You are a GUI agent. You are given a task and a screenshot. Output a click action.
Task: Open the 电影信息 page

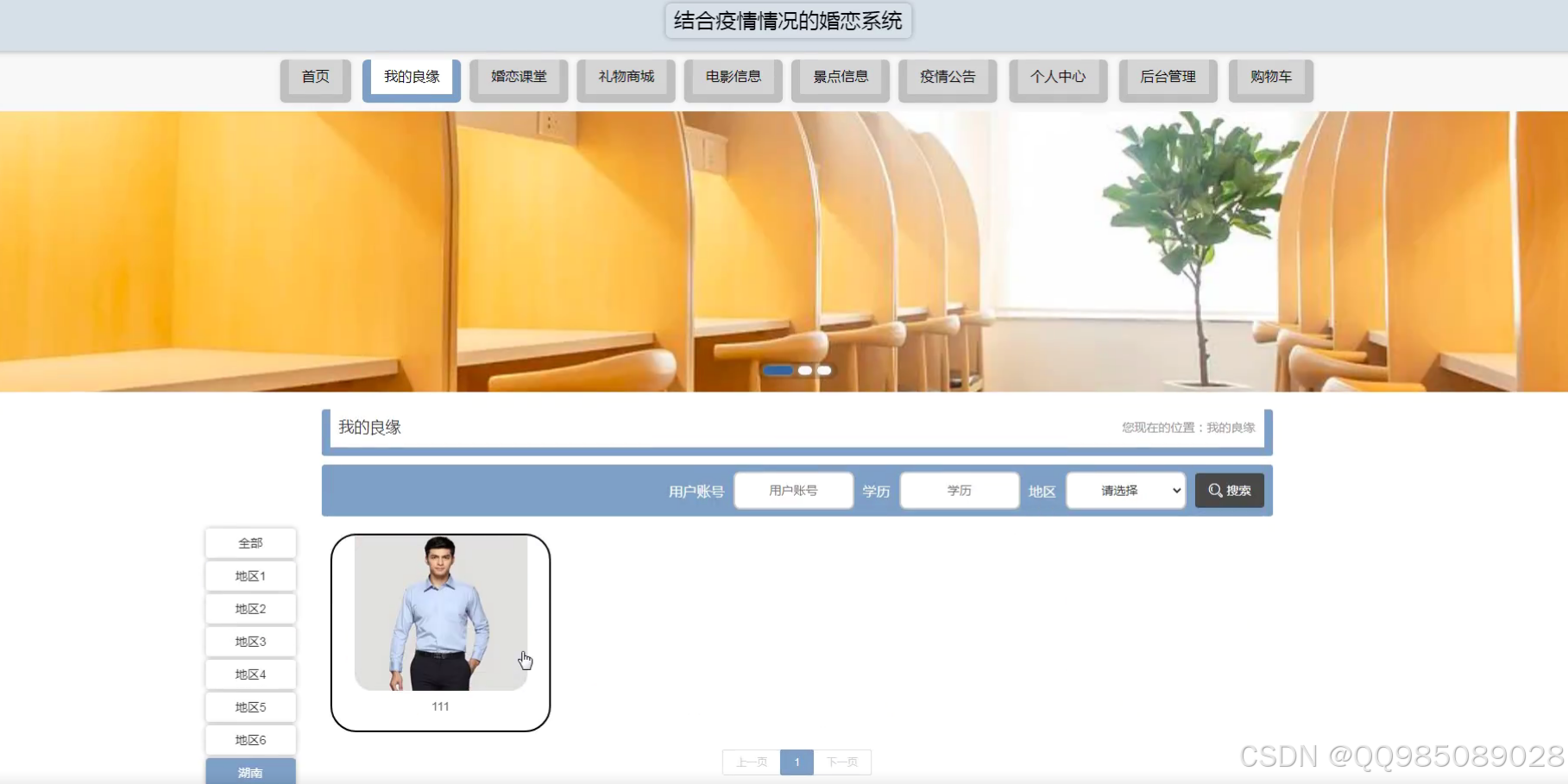[733, 77]
